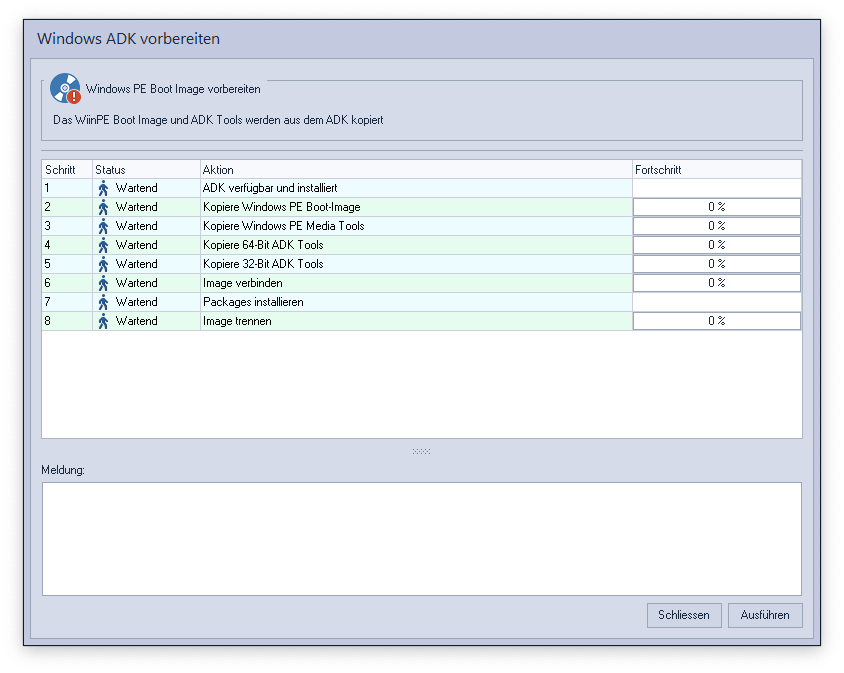This screenshot has height=673, width=844.
Task: Click the Schliessen button
Action: point(684,615)
